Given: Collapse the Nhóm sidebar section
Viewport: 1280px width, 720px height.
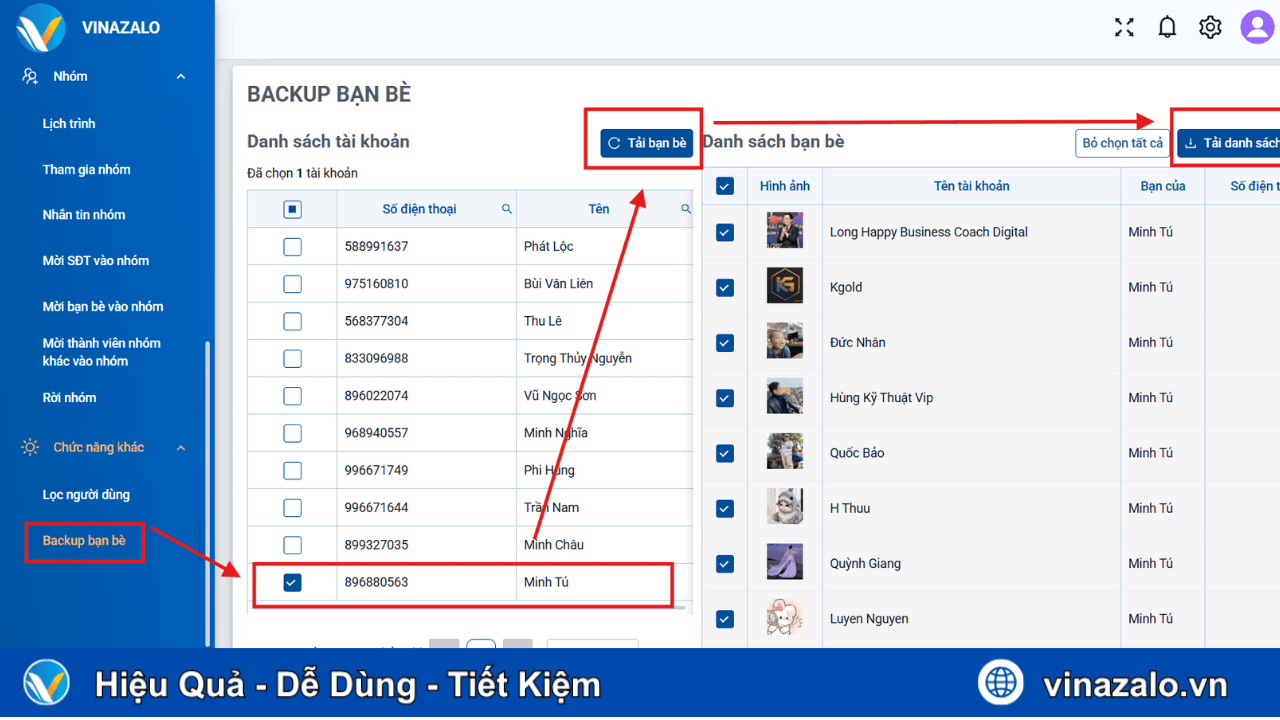Looking at the screenshot, I should (x=180, y=75).
